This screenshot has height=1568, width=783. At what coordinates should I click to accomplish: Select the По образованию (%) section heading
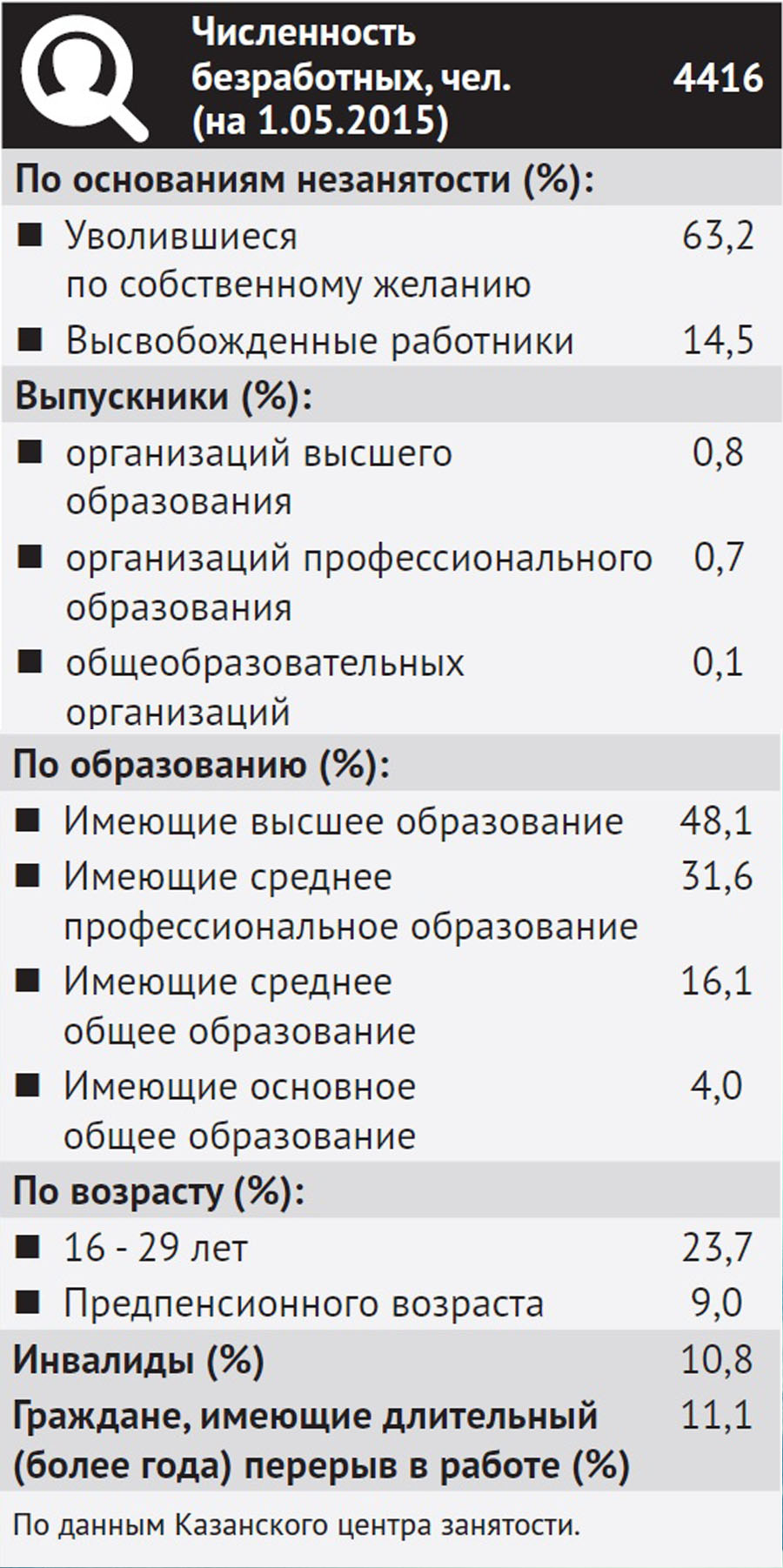point(201,765)
